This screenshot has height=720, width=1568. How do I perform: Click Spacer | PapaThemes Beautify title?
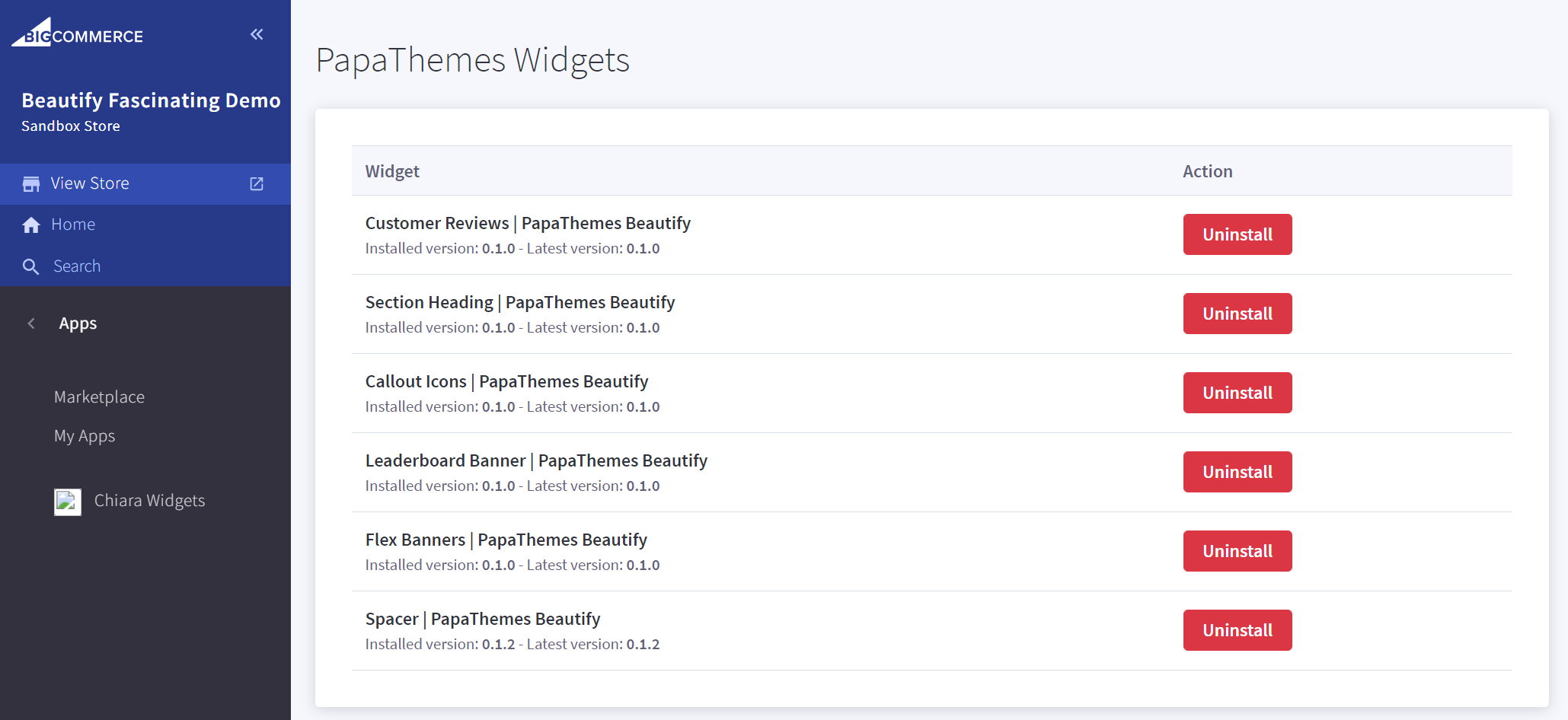coord(483,619)
